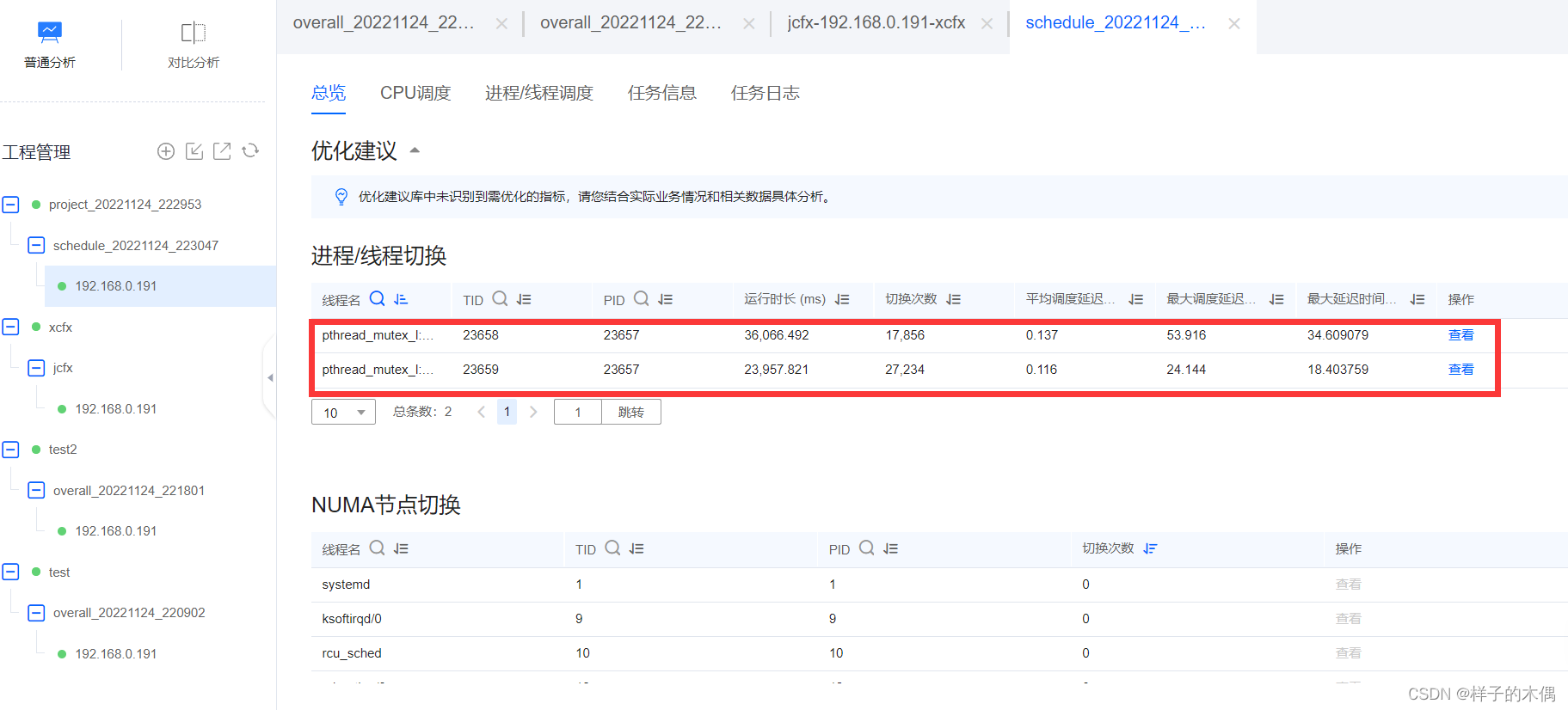1568x710 pixels.
Task: Sort by 平均调度延迟 column
Action: tap(1136, 299)
